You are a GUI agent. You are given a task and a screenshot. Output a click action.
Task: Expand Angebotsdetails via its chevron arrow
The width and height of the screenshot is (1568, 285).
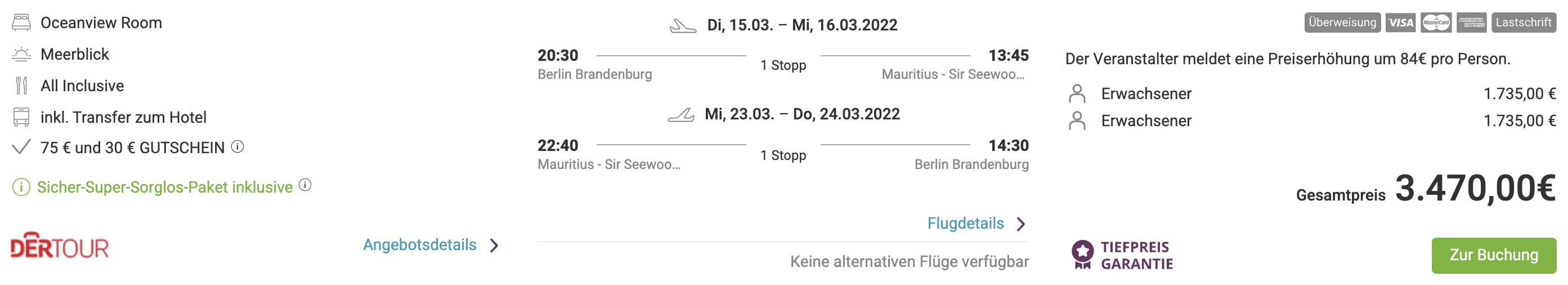pos(494,246)
